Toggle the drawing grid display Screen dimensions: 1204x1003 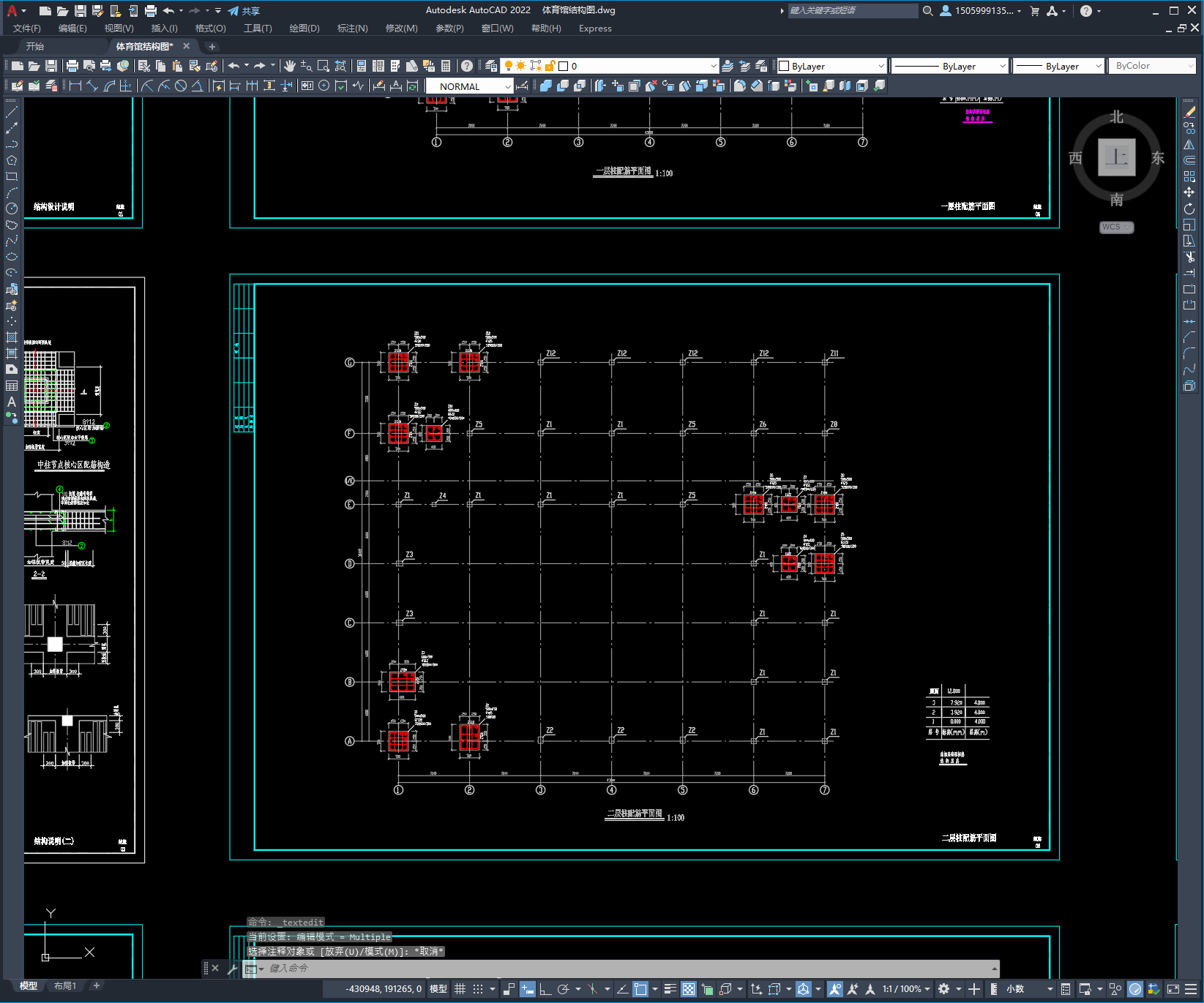[x=460, y=989]
